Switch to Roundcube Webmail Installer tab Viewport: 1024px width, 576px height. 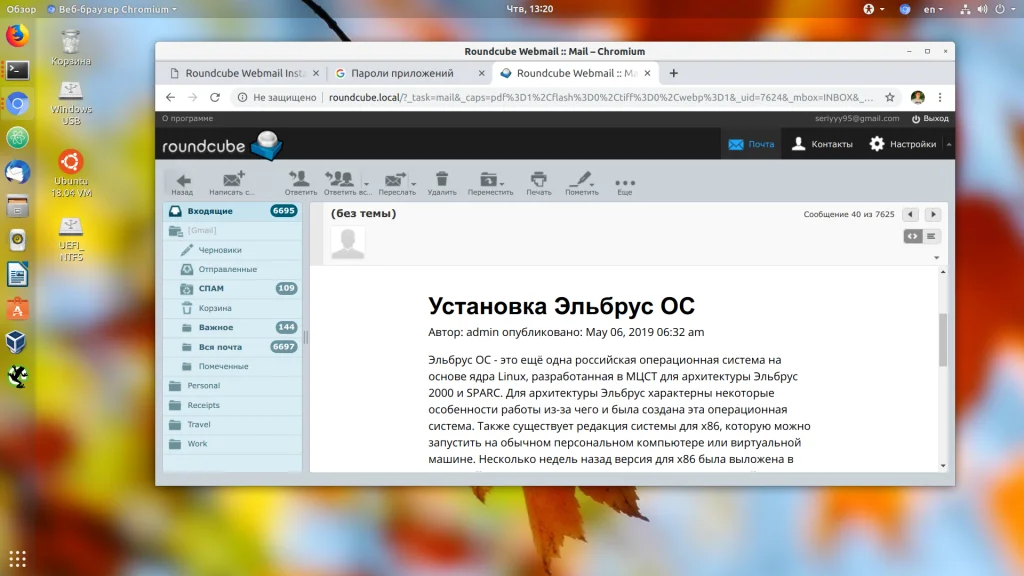point(244,73)
